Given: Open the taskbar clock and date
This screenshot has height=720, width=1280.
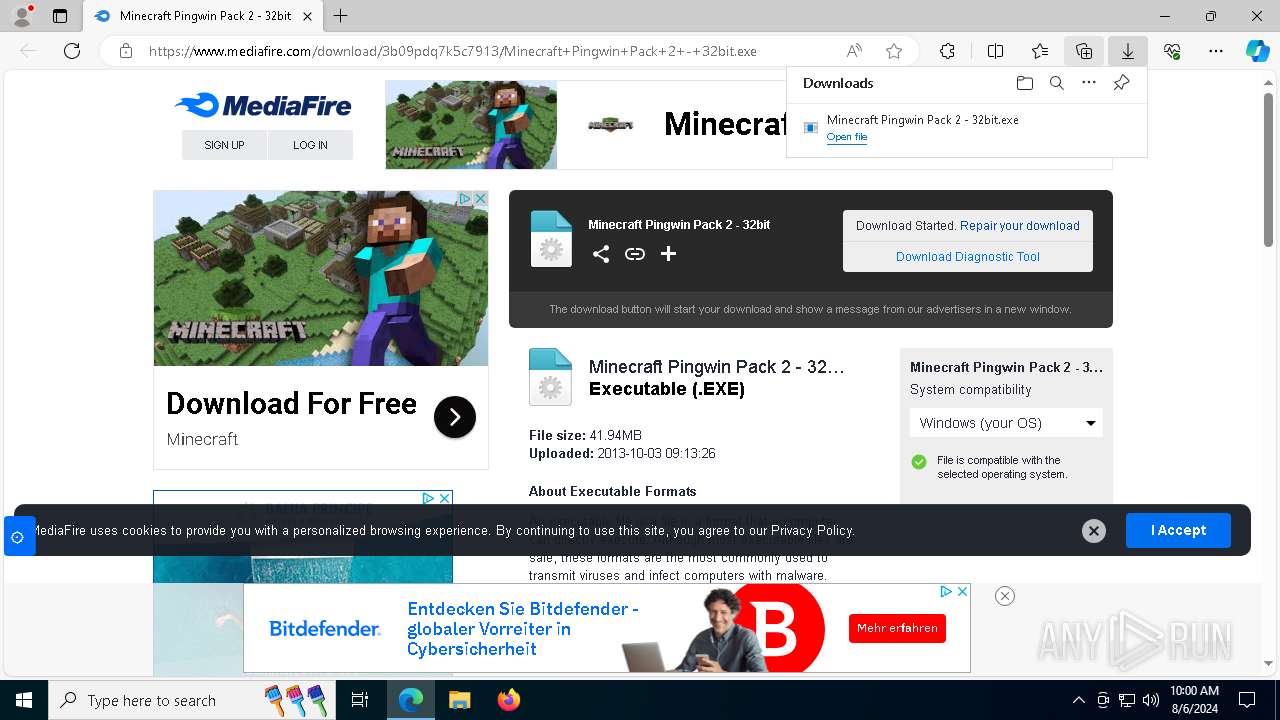Looking at the screenshot, I should (x=1194, y=700).
